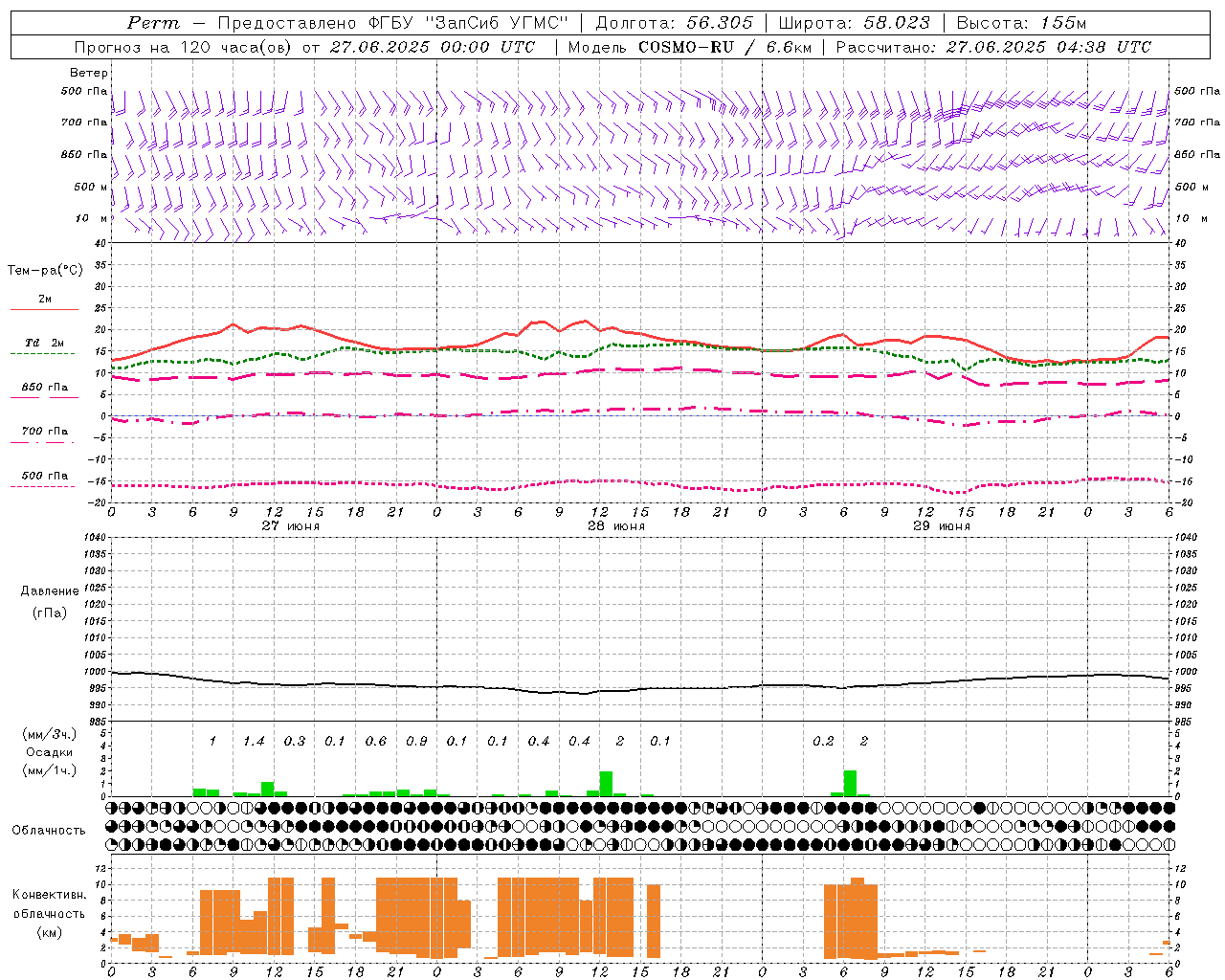Click the red solid line sample under '2м'
The width and height of the screenshot is (1225, 980).
(x=44, y=310)
